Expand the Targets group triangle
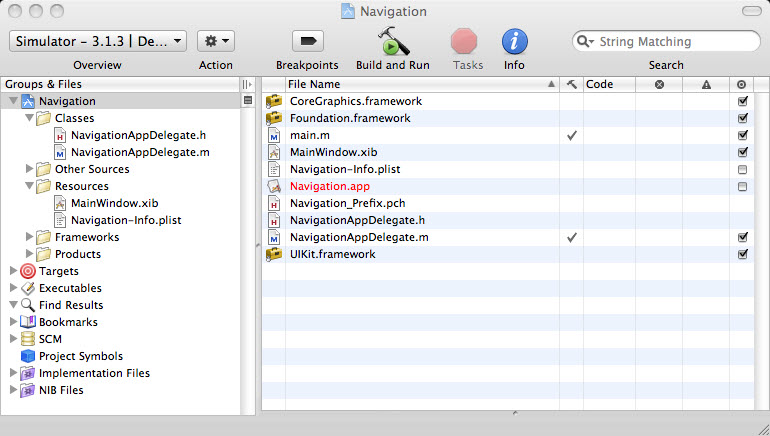This screenshot has height=436, width=770. 13,271
